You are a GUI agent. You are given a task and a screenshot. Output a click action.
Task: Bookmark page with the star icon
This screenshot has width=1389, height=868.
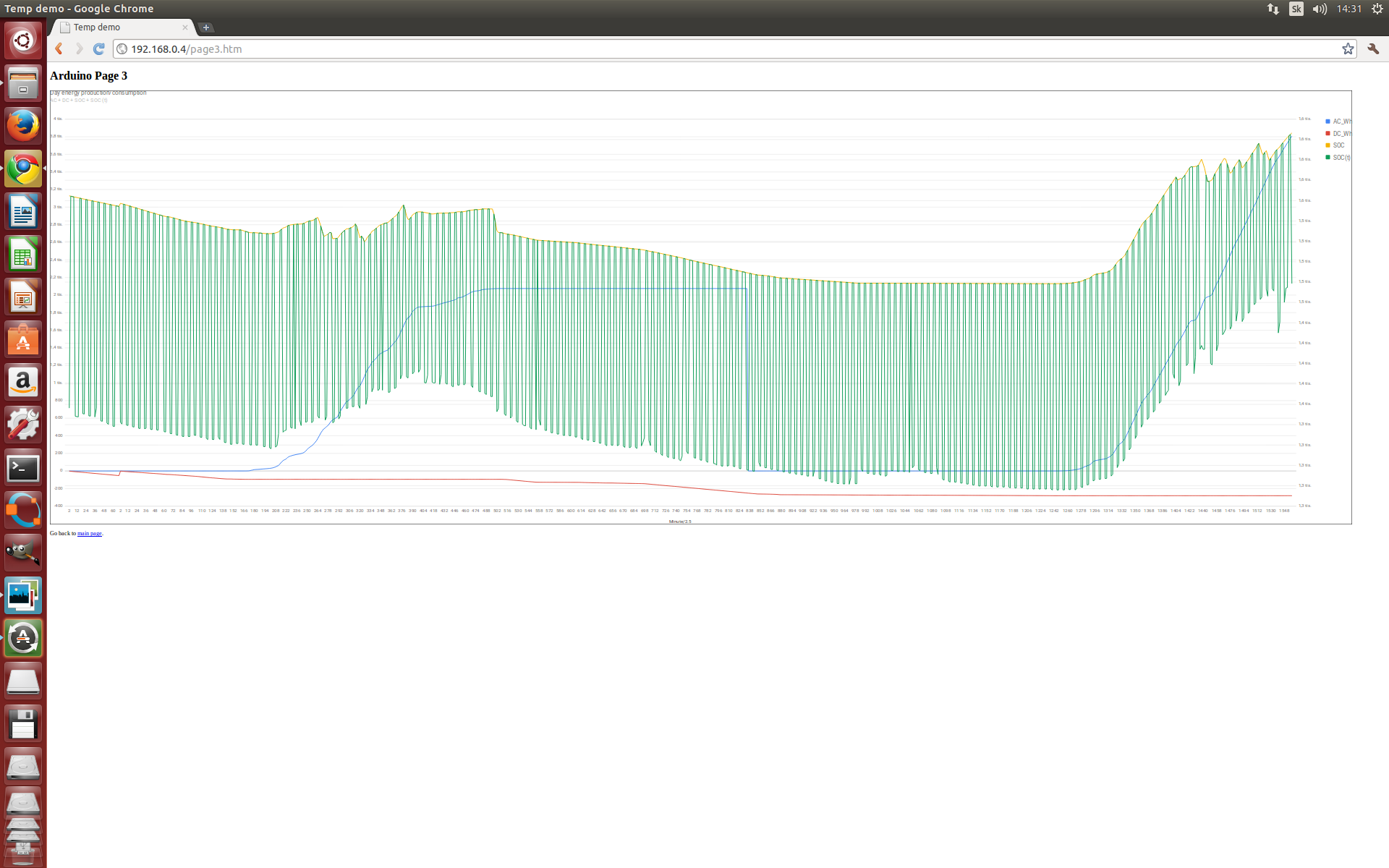[1348, 49]
